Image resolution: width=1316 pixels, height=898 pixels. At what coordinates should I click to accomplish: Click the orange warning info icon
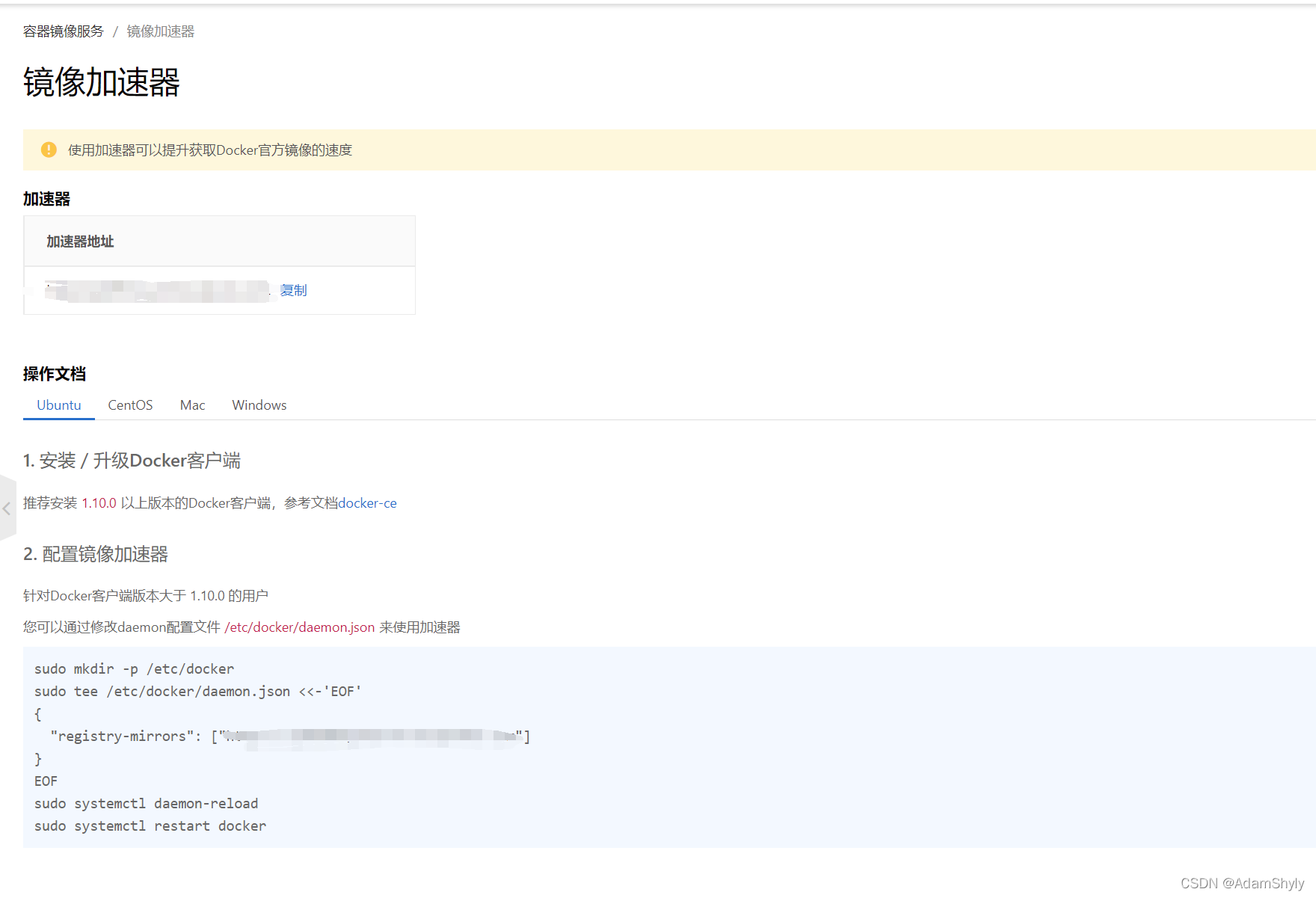(49, 150)
